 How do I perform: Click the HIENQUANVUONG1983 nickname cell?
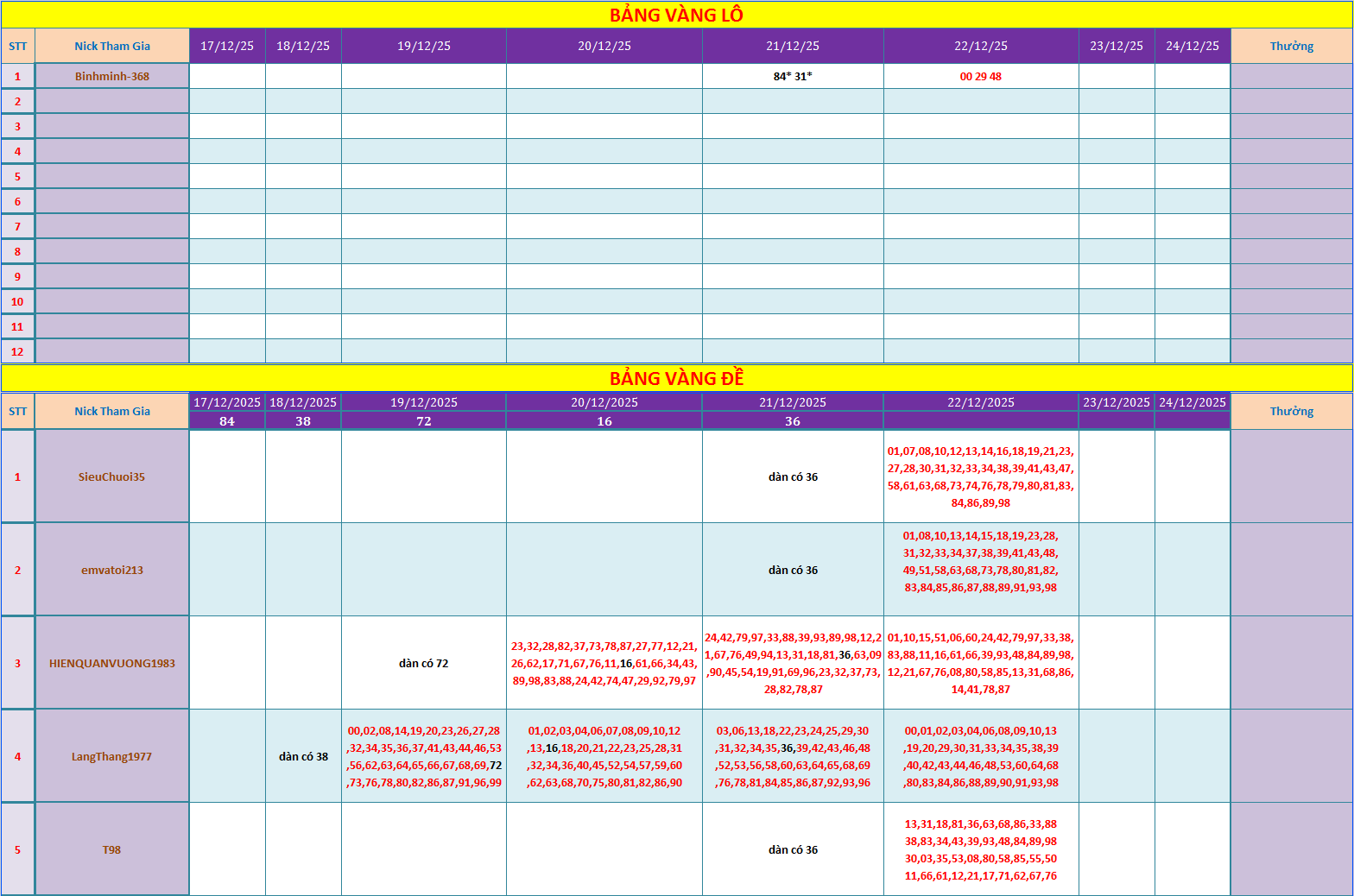112,663
